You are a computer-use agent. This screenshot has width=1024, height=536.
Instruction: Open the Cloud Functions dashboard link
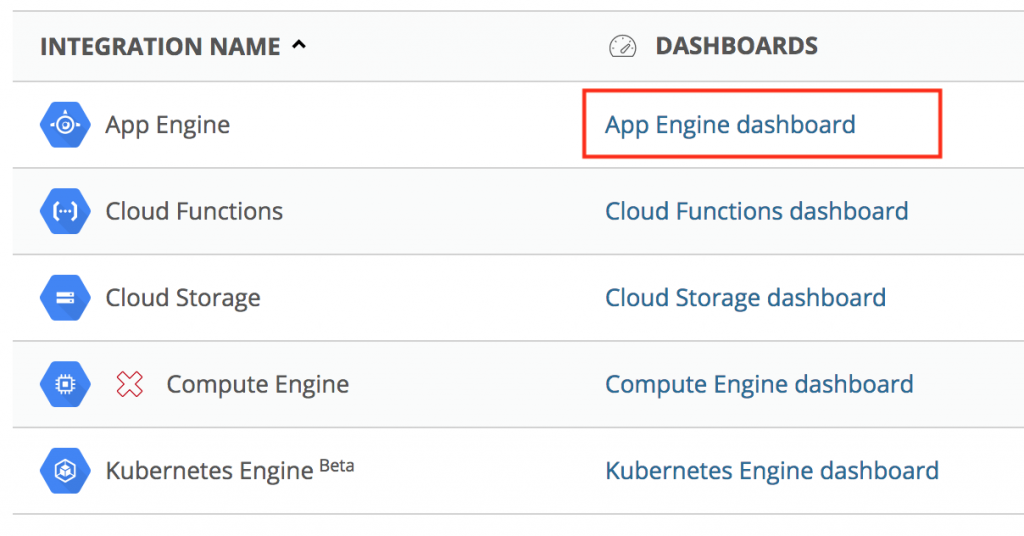pyautogui.click(x=756, y=212)
